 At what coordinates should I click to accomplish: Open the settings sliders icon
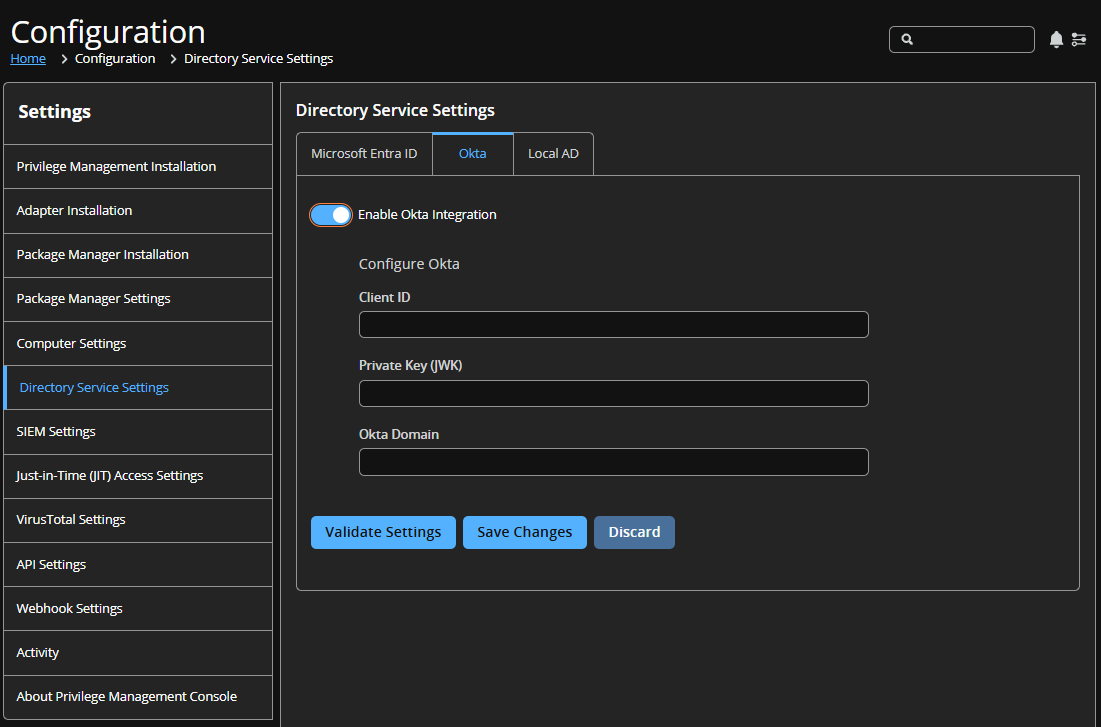point(1079,39)
